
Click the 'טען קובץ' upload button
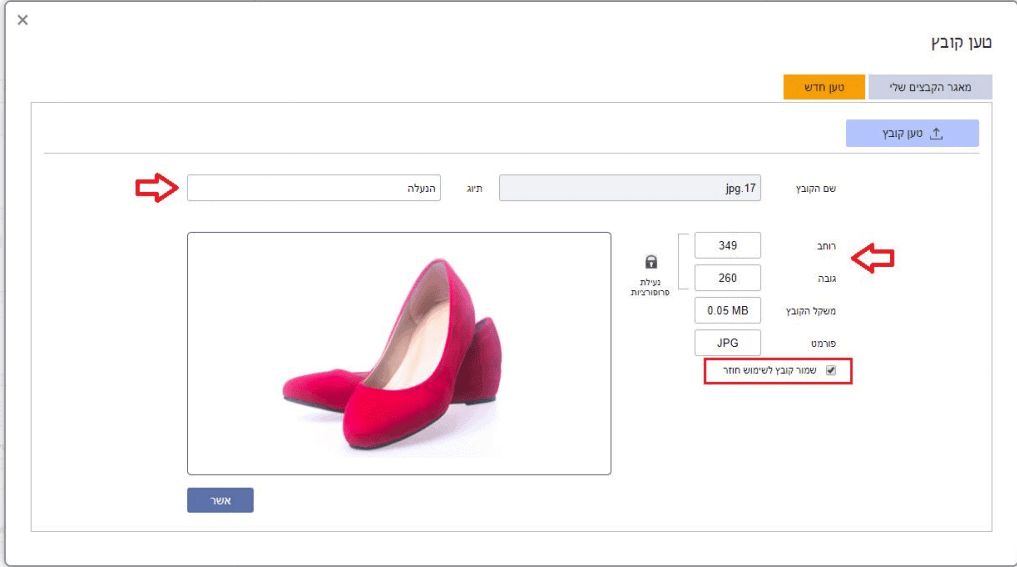pyautogui.click(x=912, y=133)
